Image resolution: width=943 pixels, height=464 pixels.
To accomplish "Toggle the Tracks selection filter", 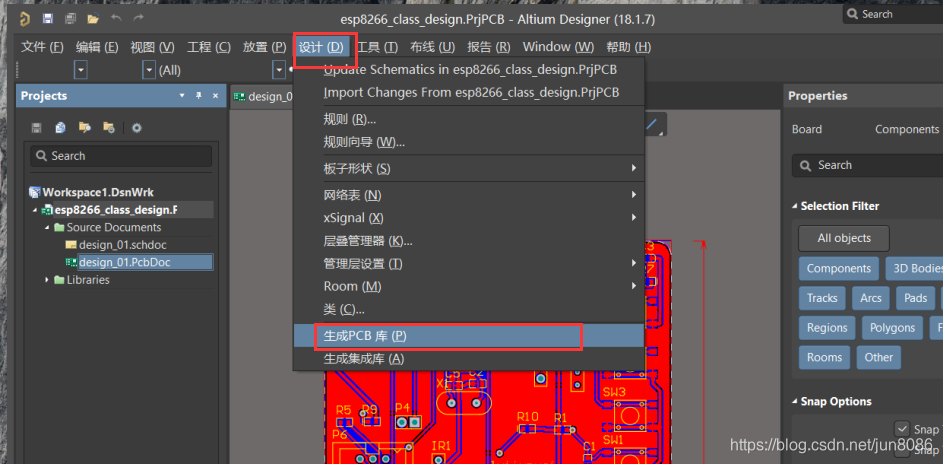I will pyautogui.click(x=822, y=298).
